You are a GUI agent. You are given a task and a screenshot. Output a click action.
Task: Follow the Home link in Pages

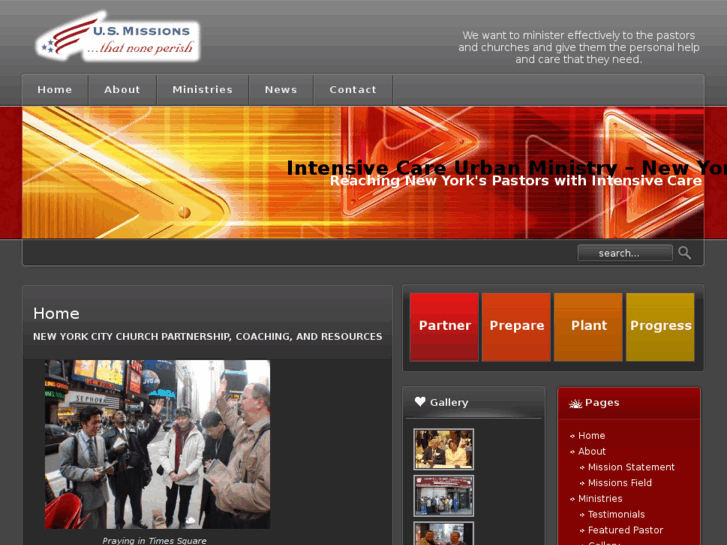tap(592, 436)
